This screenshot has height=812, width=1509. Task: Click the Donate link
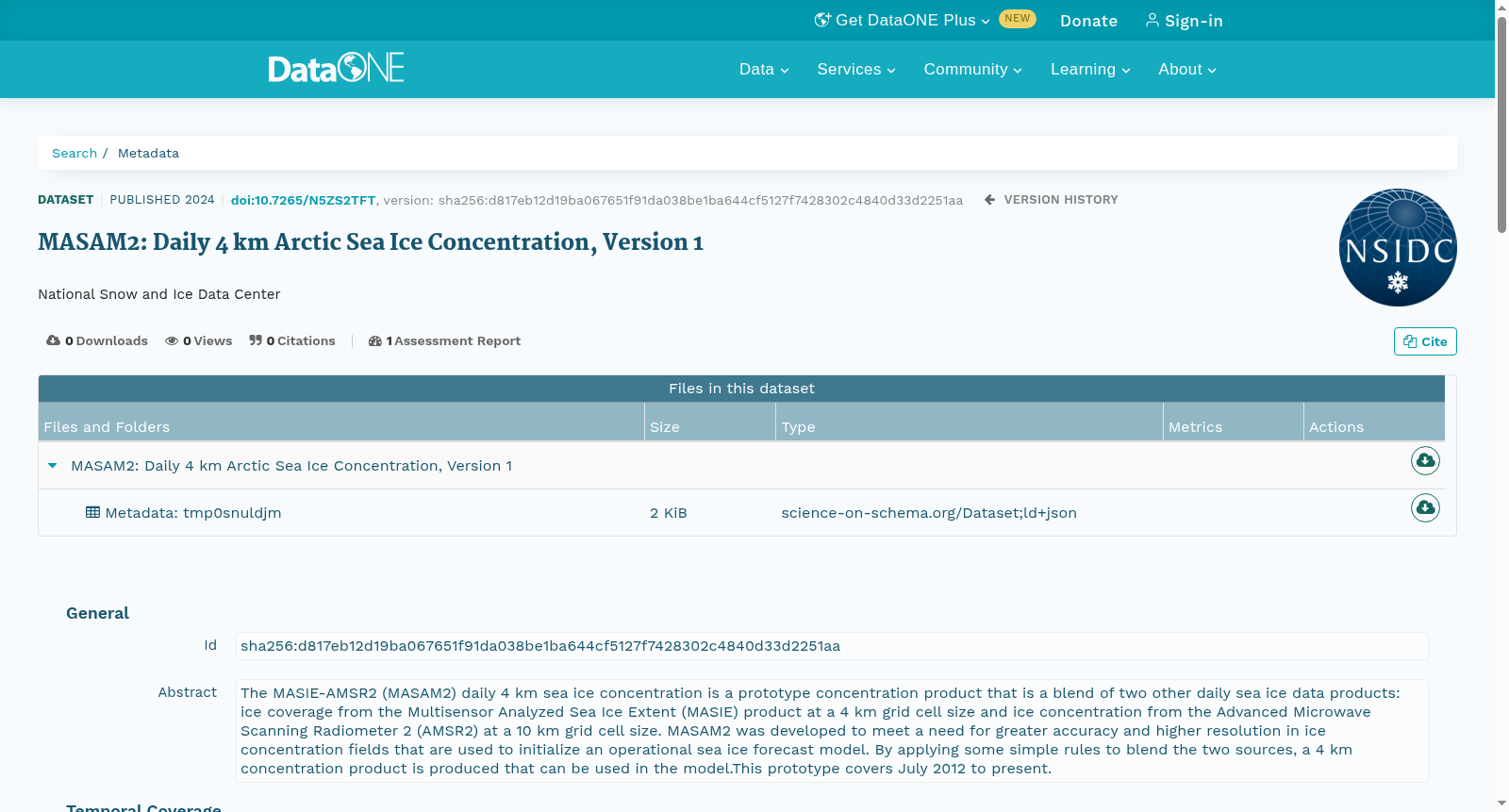pyautogui.click(x=1088, y=21)
